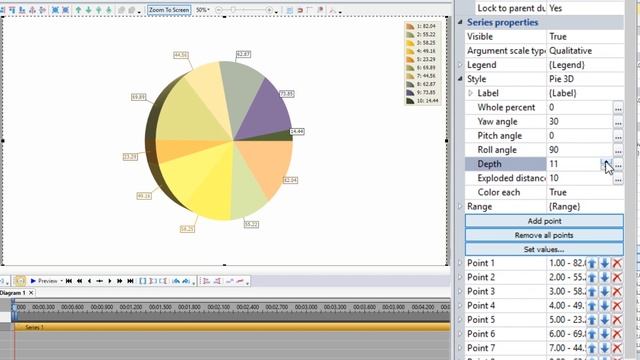Screen dimensions: 640x360
Task: Click the Exploded distance value 10
Action: [554, 178]
